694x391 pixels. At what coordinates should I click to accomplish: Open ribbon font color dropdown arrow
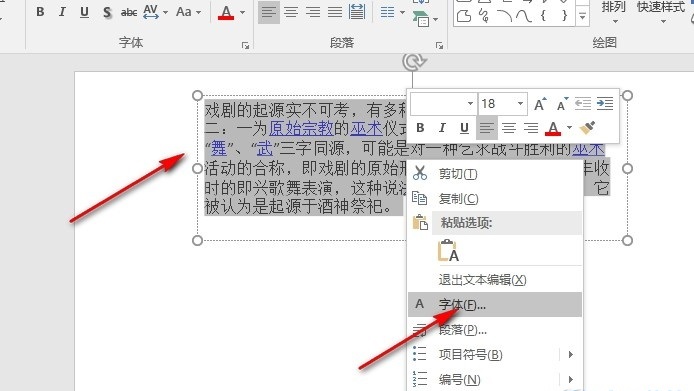point(243,12)
